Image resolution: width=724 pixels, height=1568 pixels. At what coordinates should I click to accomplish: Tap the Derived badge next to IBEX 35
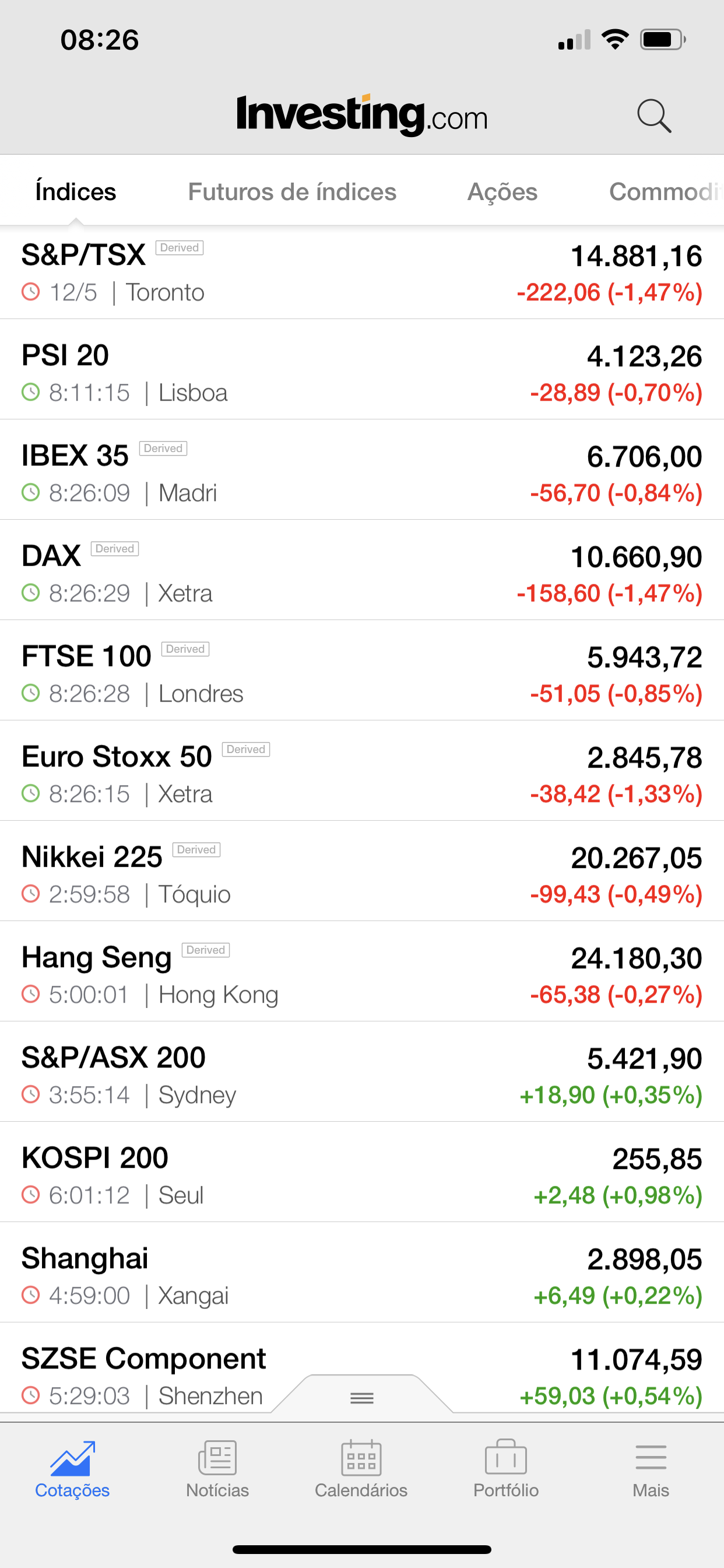pos(163,449)
